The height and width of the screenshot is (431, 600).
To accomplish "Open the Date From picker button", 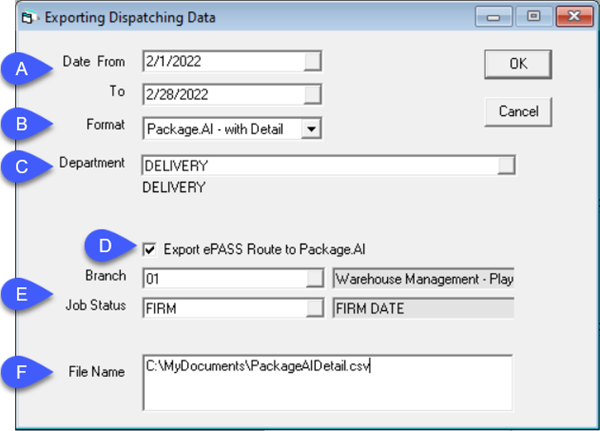I will (312, 61).
